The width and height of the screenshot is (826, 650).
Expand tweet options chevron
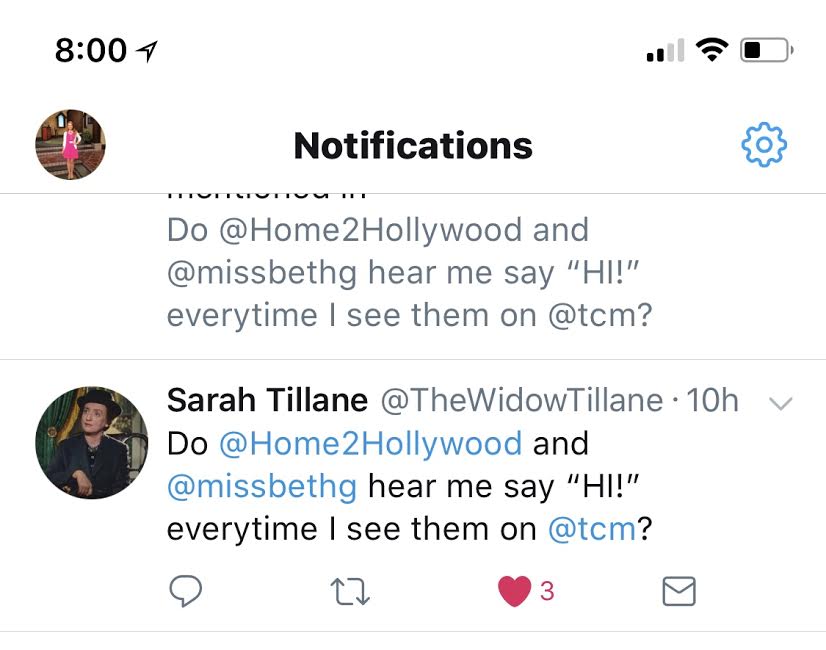click(x=780, y=404)
